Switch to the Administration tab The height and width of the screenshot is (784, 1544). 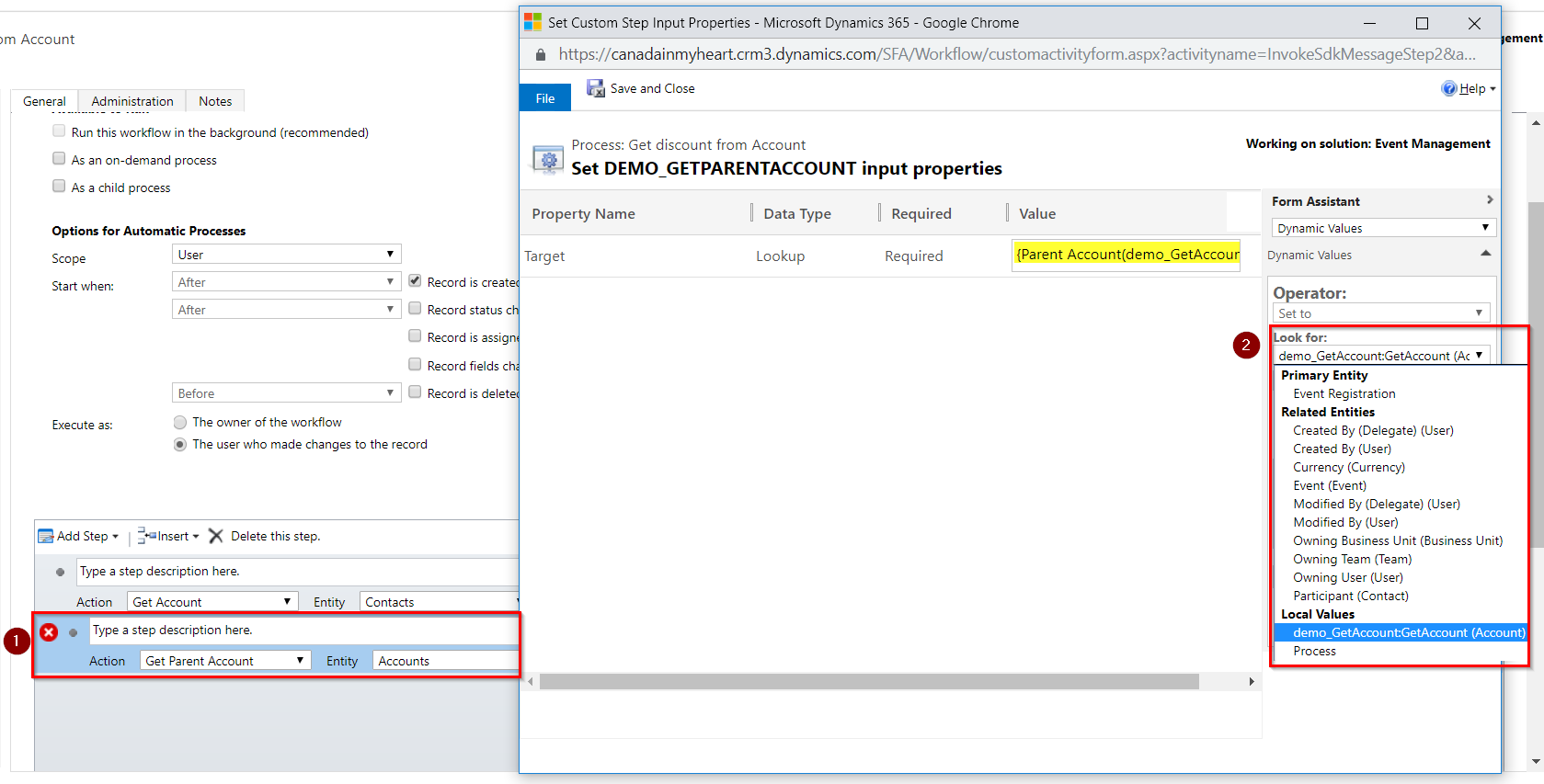click(132, 101)
